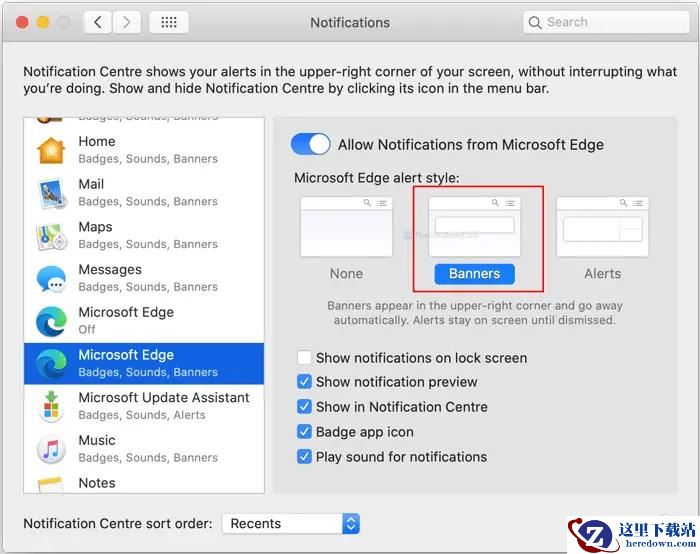This screenshot has height=554, width=700.
Task: Click the Microsoft Edge icon marked Off
Action: click(x=51, y=321)
